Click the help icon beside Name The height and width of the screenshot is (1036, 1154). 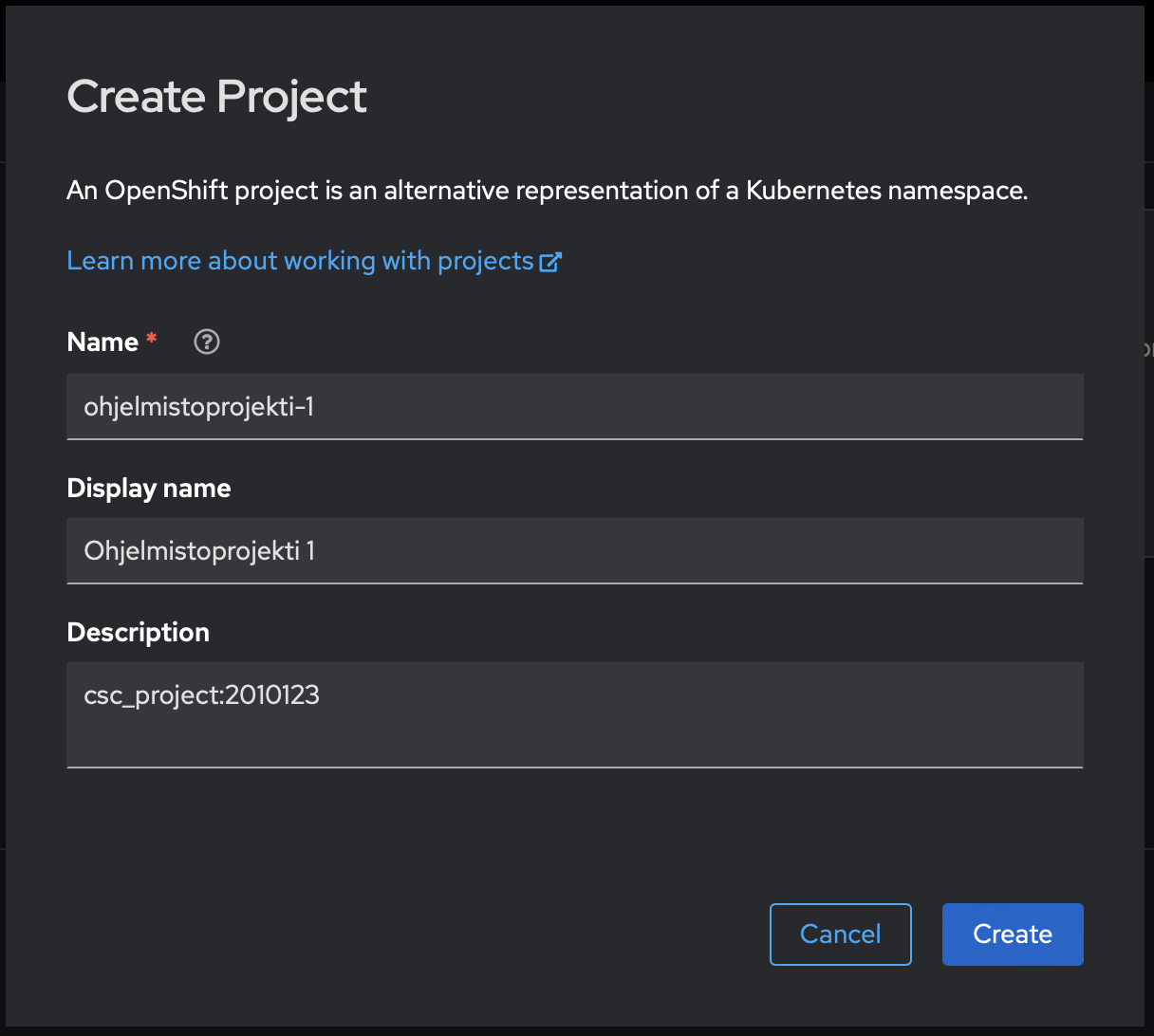pos(207,342)
